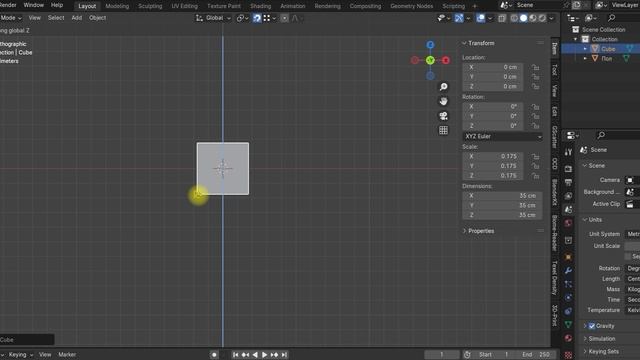This screenshot has width=640, height=360.
Task: Open the Modifiers wrench tab icon
Action: [568, 270]
